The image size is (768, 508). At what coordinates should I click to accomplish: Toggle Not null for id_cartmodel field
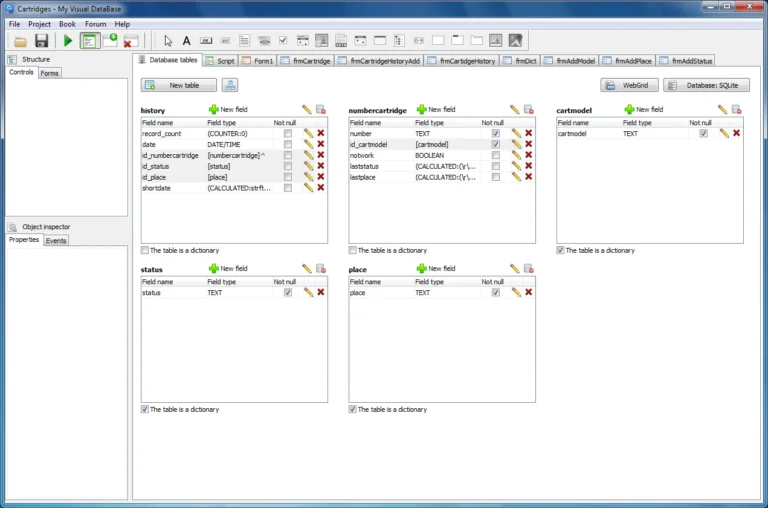pos(496,145)
